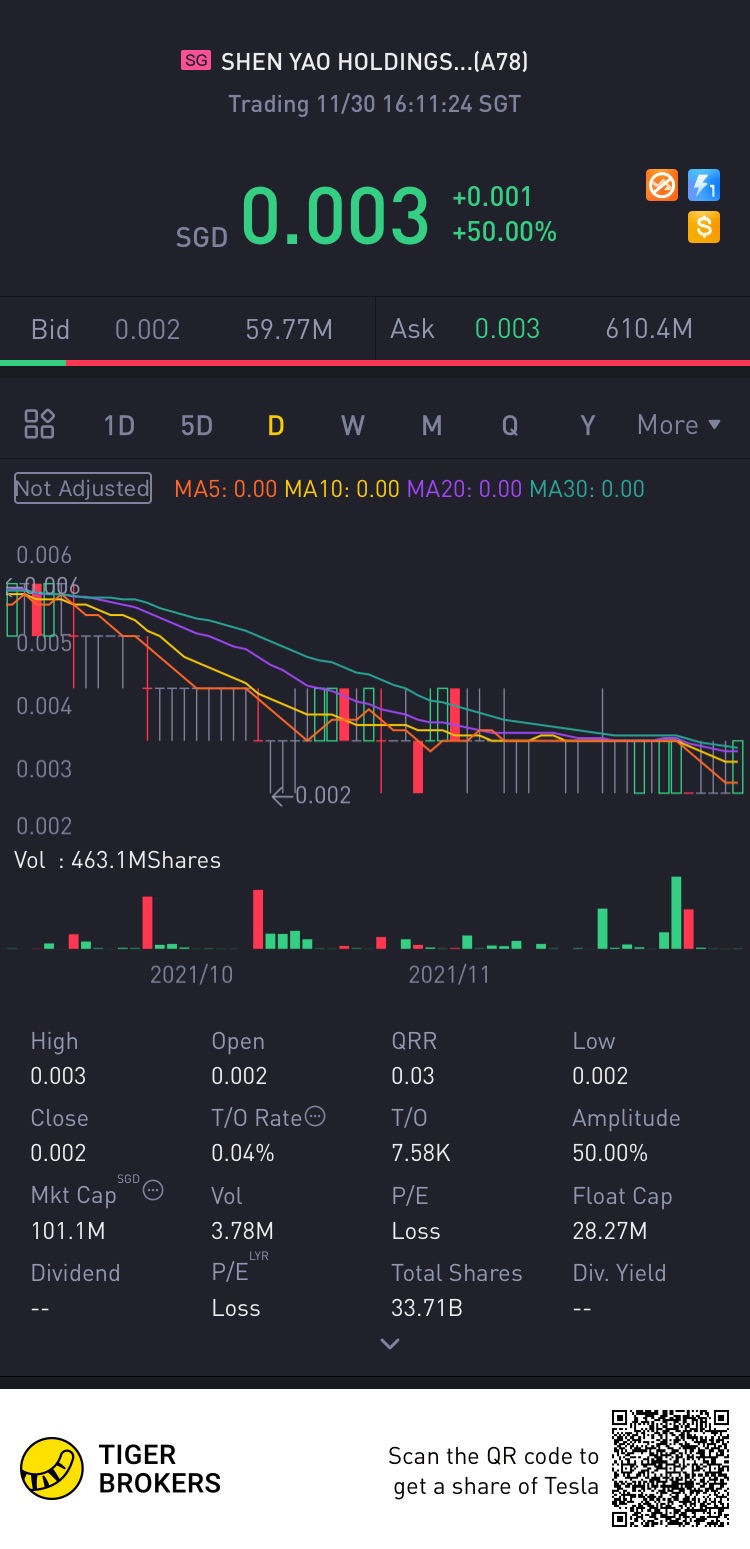Tap the Float Cap value 28.27M
Screen dimensions: 750x1549
tap(610, 1231)
